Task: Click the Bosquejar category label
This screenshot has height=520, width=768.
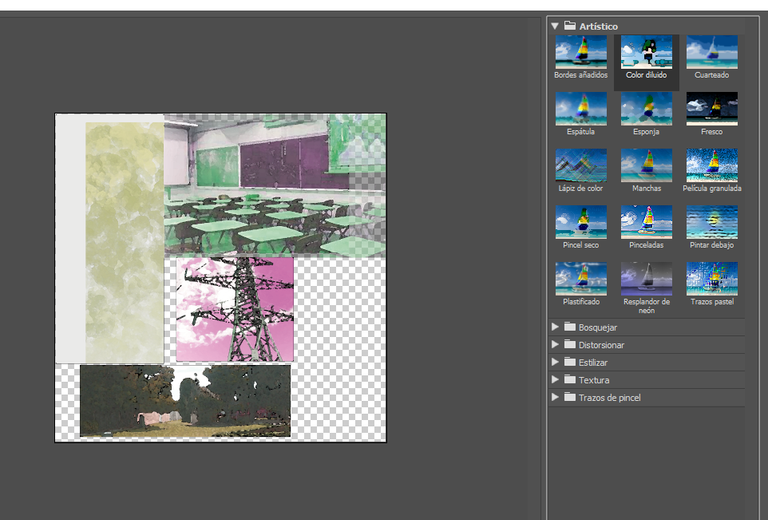Action: pyautogui.click(x=598, y=328)
